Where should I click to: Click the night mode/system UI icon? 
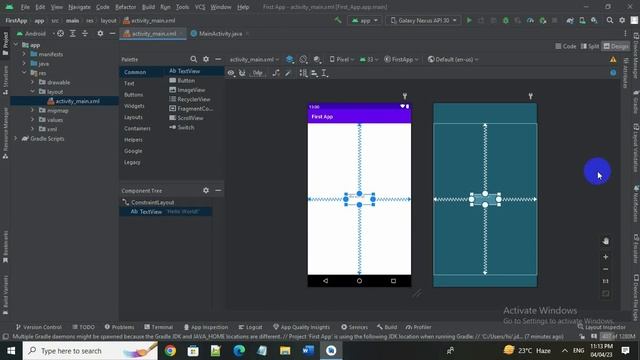click(x=317, y=59)
